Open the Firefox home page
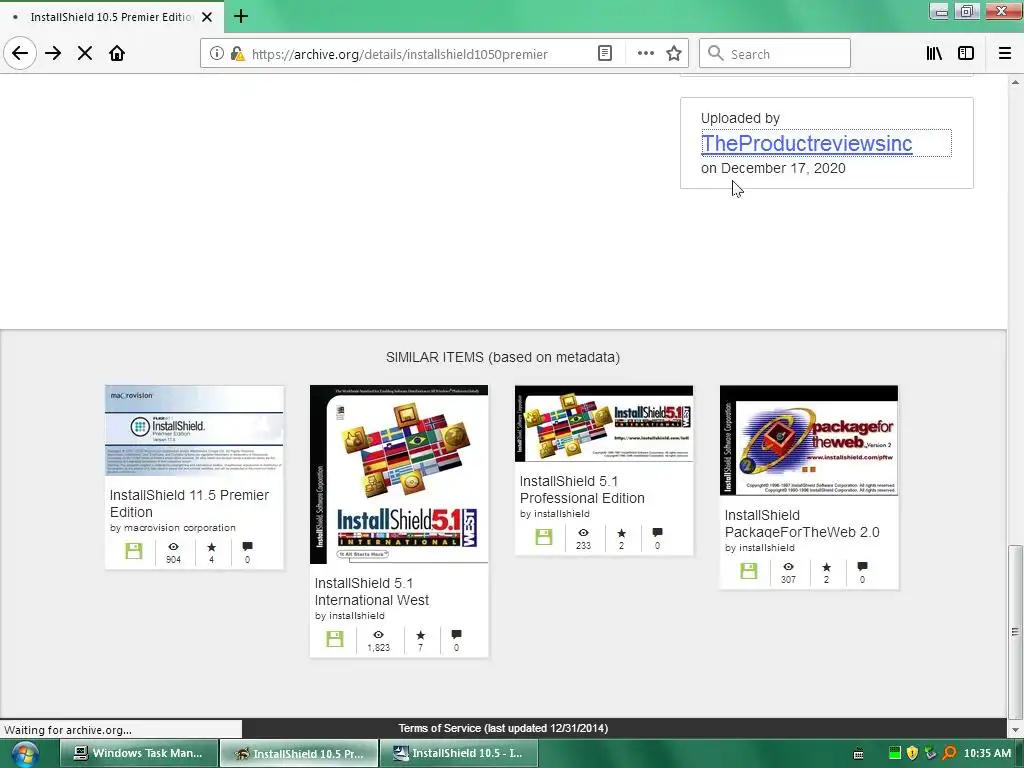Image resolution: width=1024 pixels, height=768 pixels. pos(117,54)
